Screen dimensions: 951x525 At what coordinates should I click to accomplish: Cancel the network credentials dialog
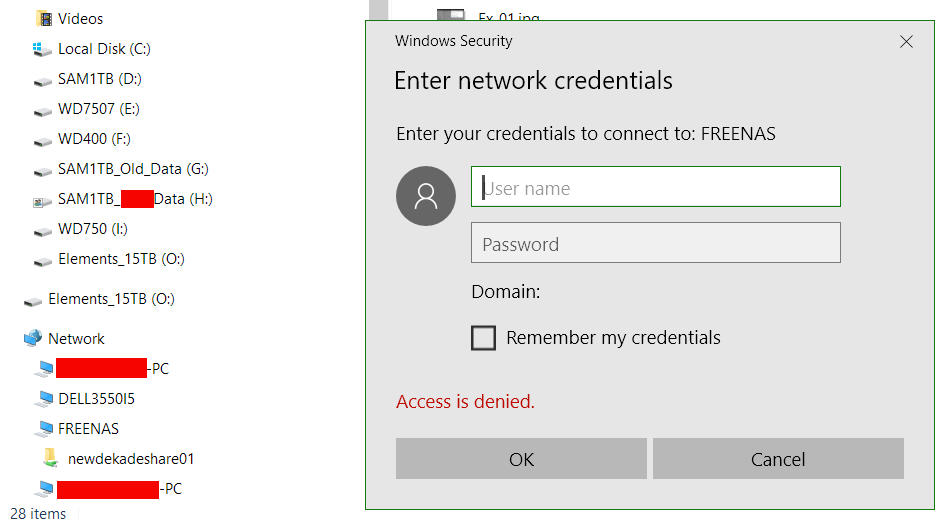tap(778, 459)
